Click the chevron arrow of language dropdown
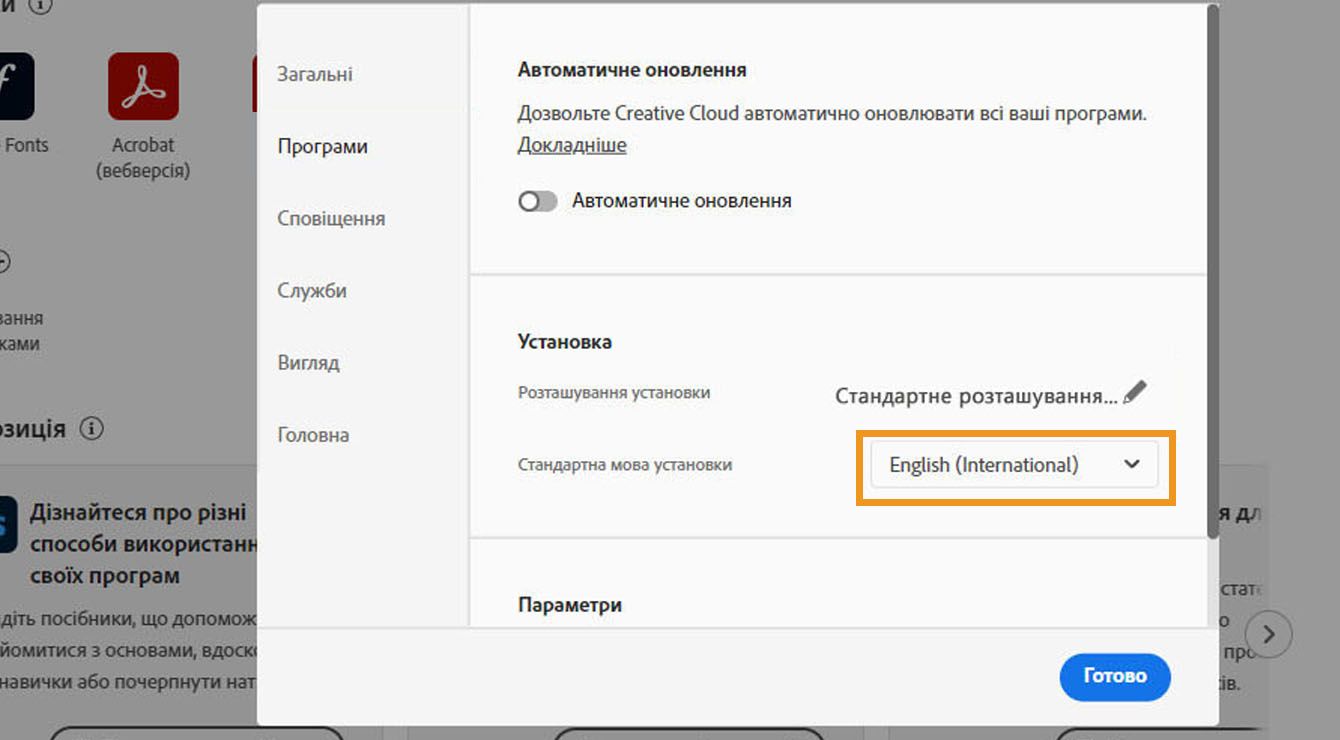 (1132, 465)
